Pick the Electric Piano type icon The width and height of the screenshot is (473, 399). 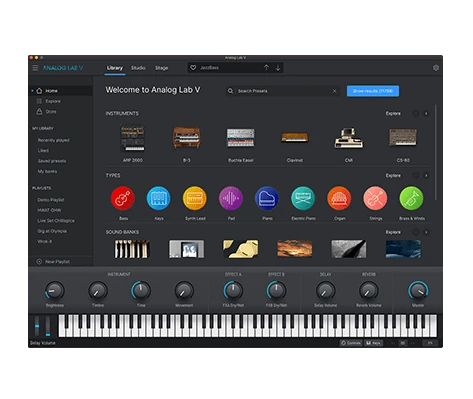[303, 198]
